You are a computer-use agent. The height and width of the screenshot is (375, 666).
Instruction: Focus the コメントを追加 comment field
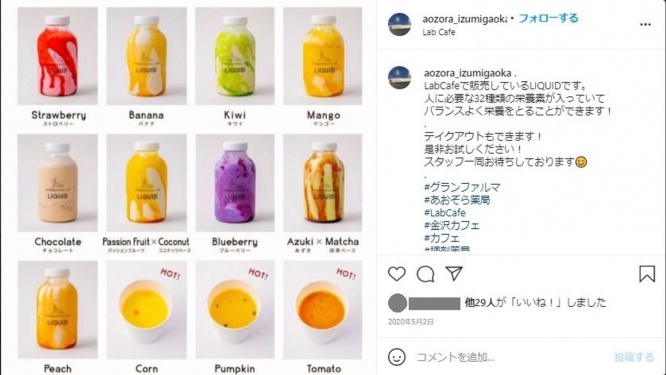point(510,357)
